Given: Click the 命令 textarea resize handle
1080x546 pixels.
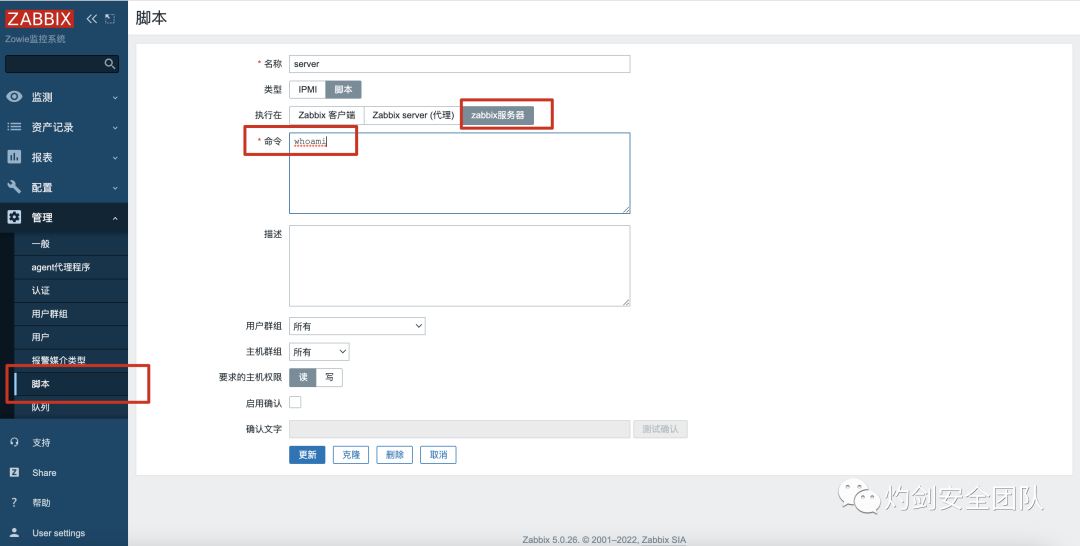Looking at the screenshot, I should [626, 209].
